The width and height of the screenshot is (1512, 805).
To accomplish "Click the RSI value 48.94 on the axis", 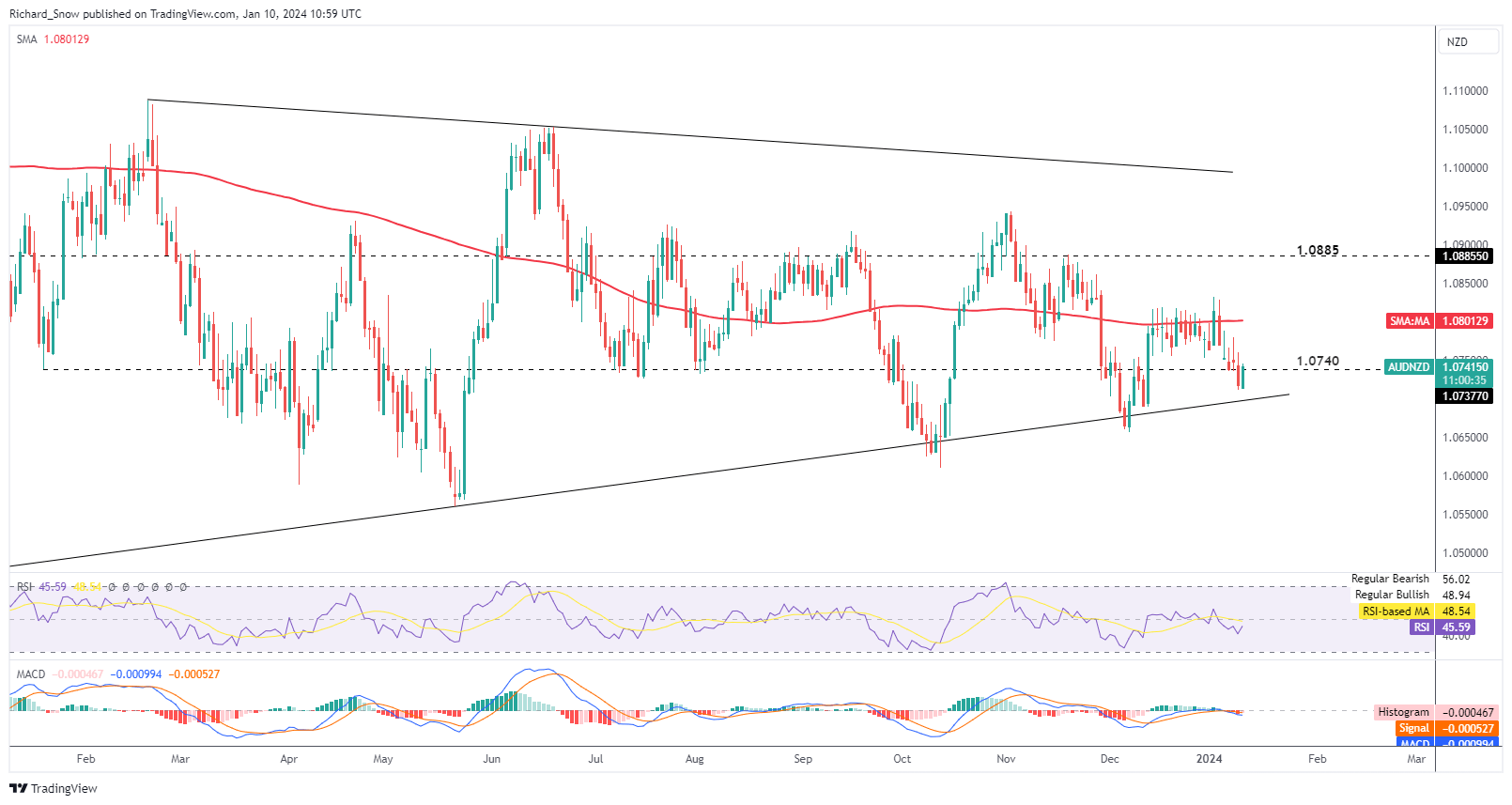I will pos(1457,596).
